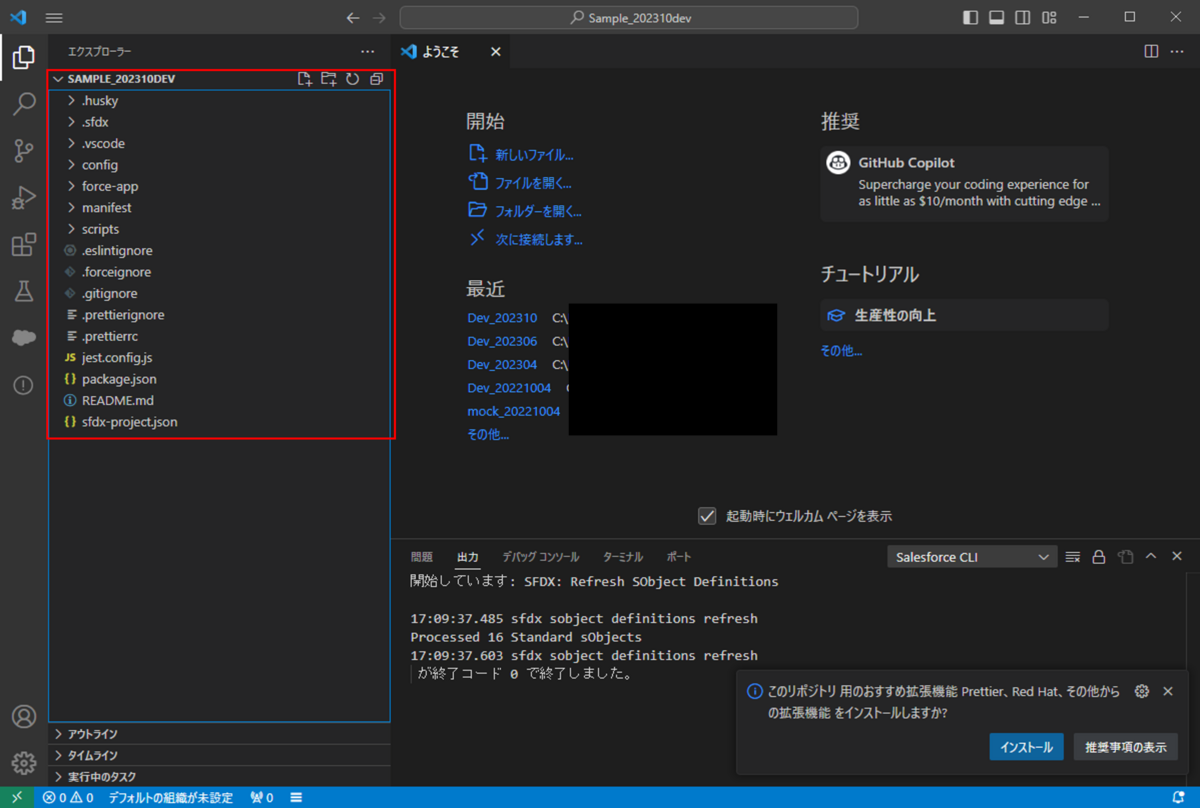Go back with the navigation arrow

click(352, 18)
